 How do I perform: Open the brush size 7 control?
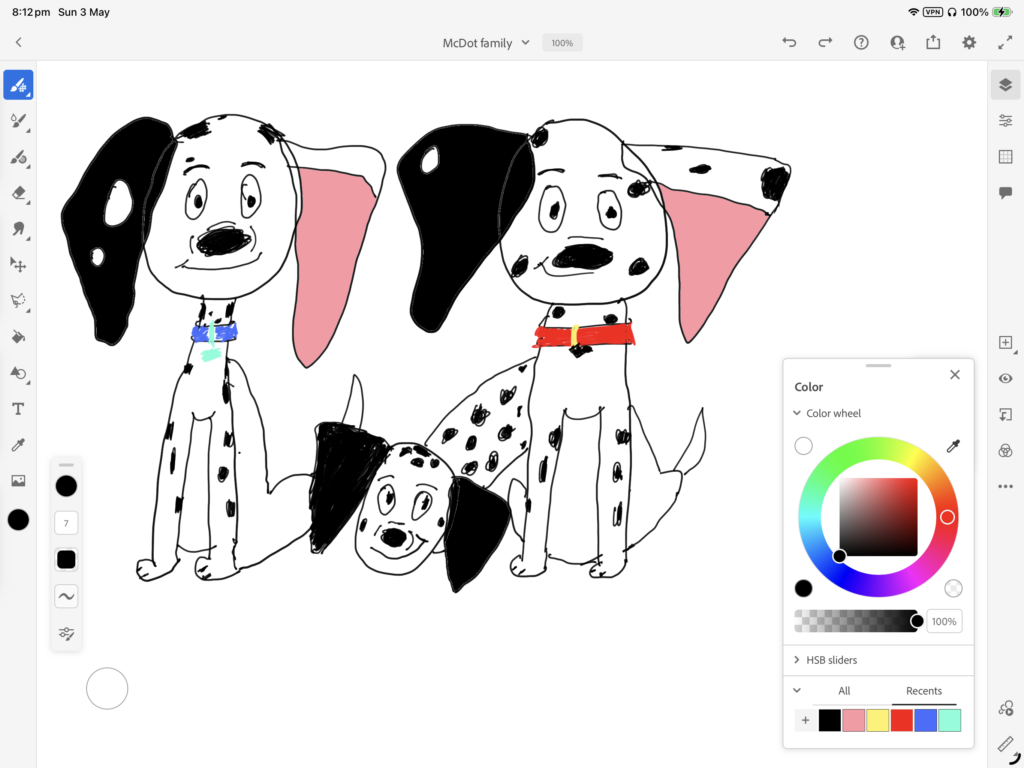pyautogui.click(x=66, y=523)
